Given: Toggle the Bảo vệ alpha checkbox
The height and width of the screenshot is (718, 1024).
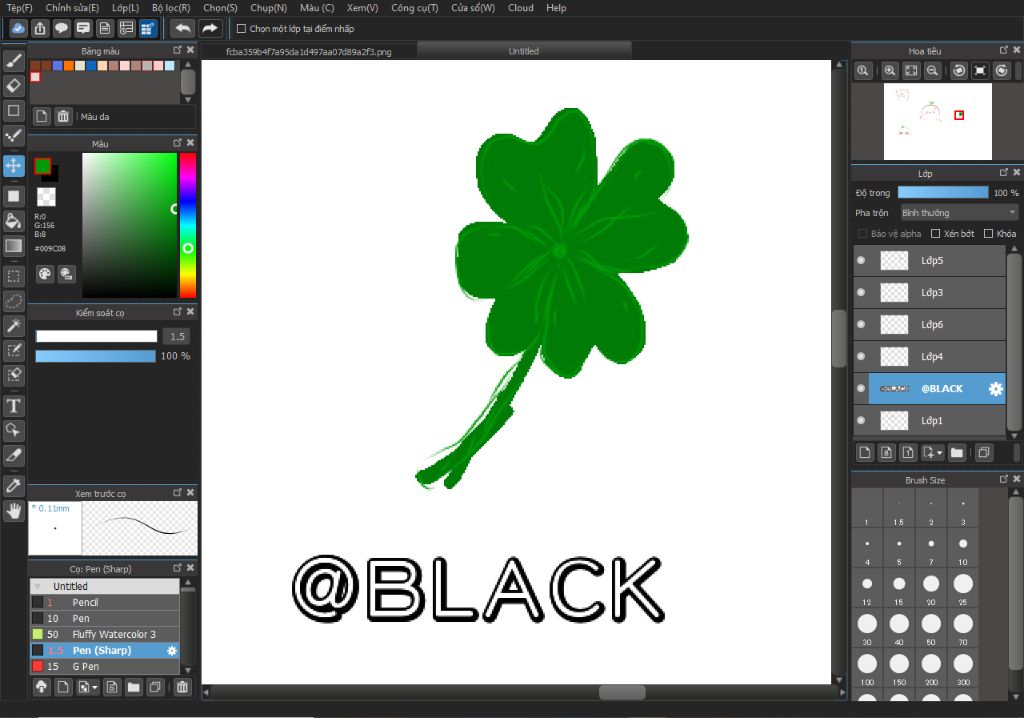Looking at the screenshot, I should pyautogui.click(x=862, y=234).
